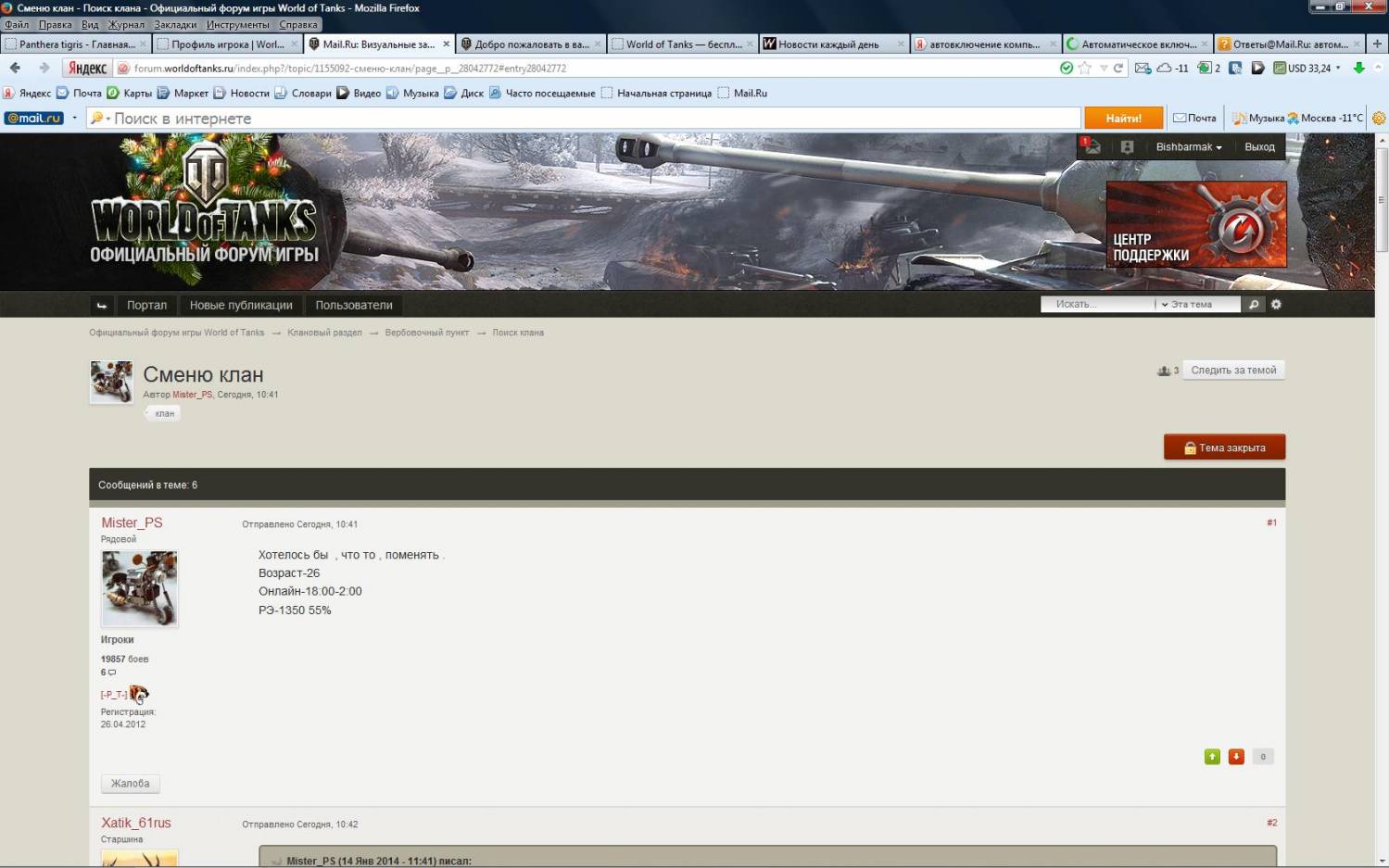Click Выход to log out
This screenshot has height=868, width=1389.
pos(1259,146)
